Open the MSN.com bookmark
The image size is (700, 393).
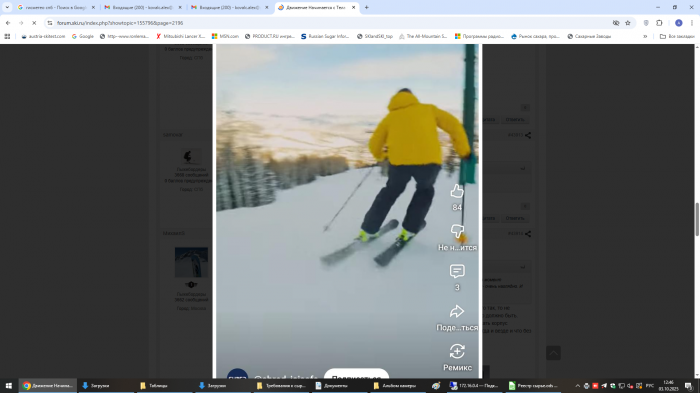point(225,36)
